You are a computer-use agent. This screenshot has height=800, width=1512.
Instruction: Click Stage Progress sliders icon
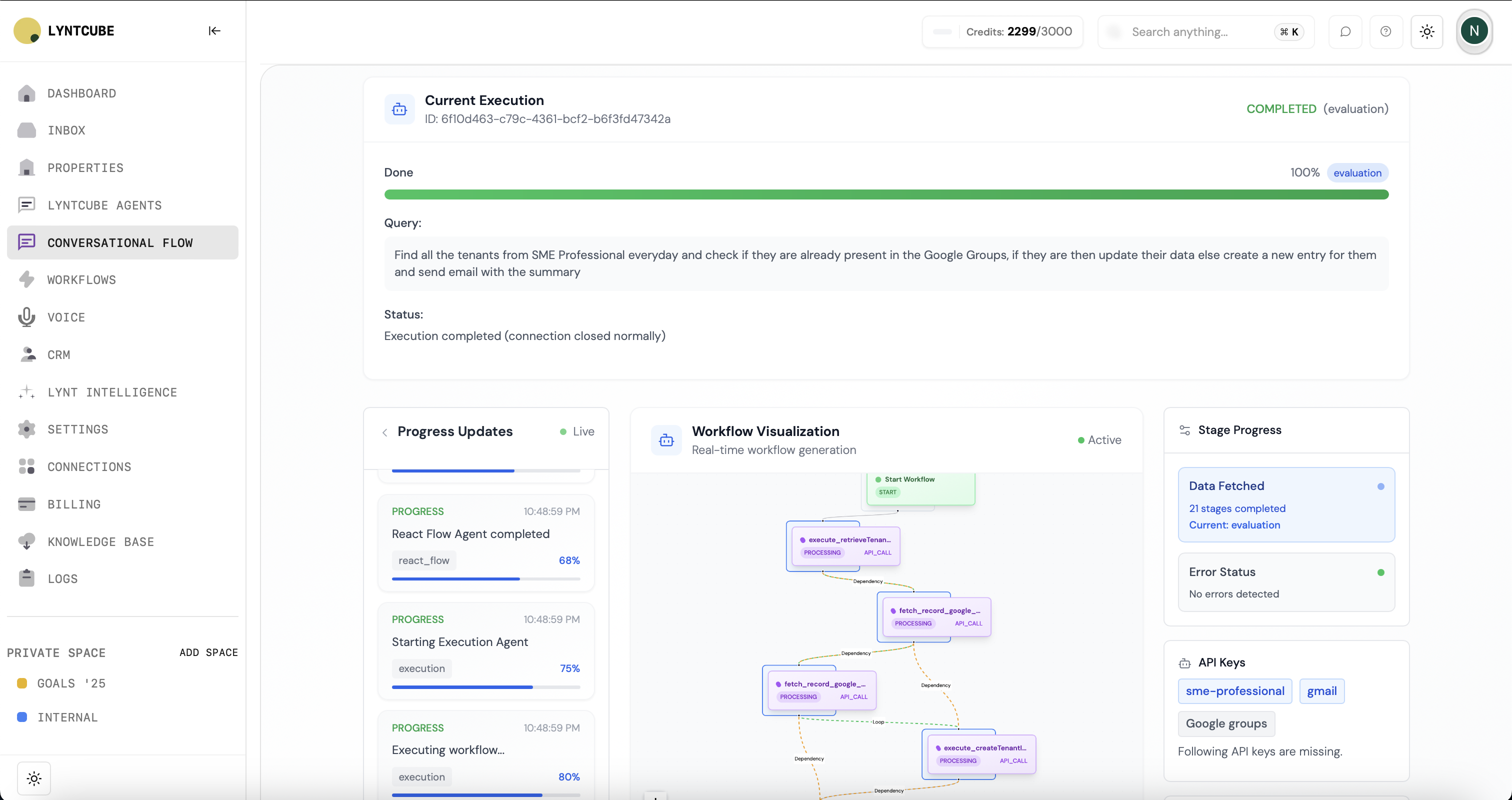(x=1184, y=430)
